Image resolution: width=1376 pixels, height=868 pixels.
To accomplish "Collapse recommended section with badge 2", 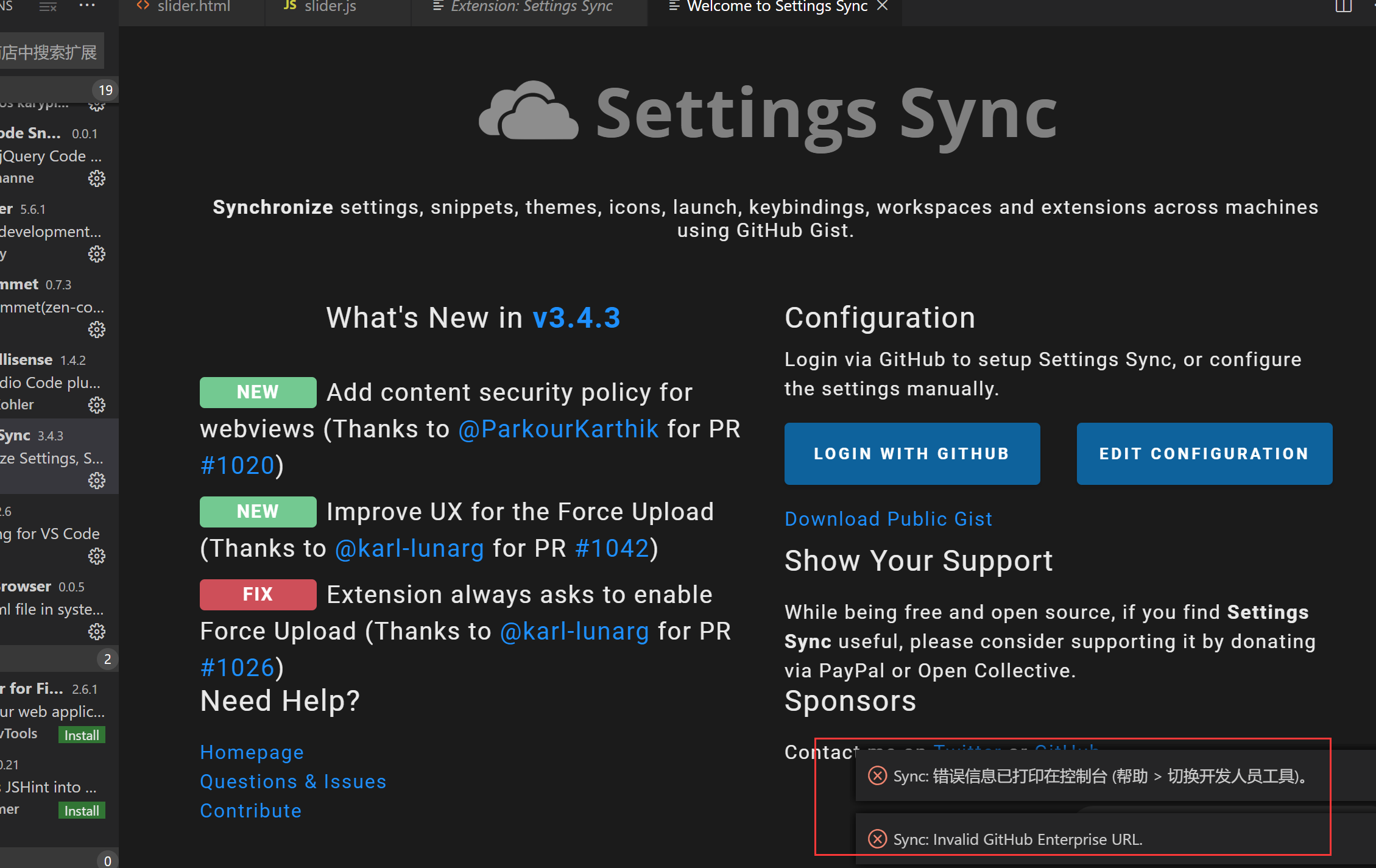I will tap(59, 659).
